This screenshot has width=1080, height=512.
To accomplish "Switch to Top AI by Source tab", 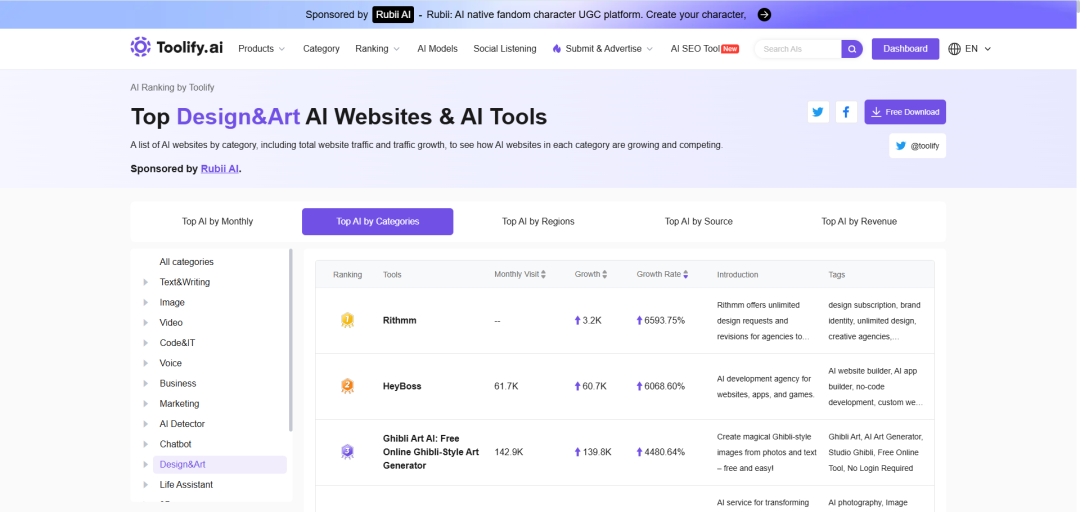I will pyautogui.click(x=698, y=222).
